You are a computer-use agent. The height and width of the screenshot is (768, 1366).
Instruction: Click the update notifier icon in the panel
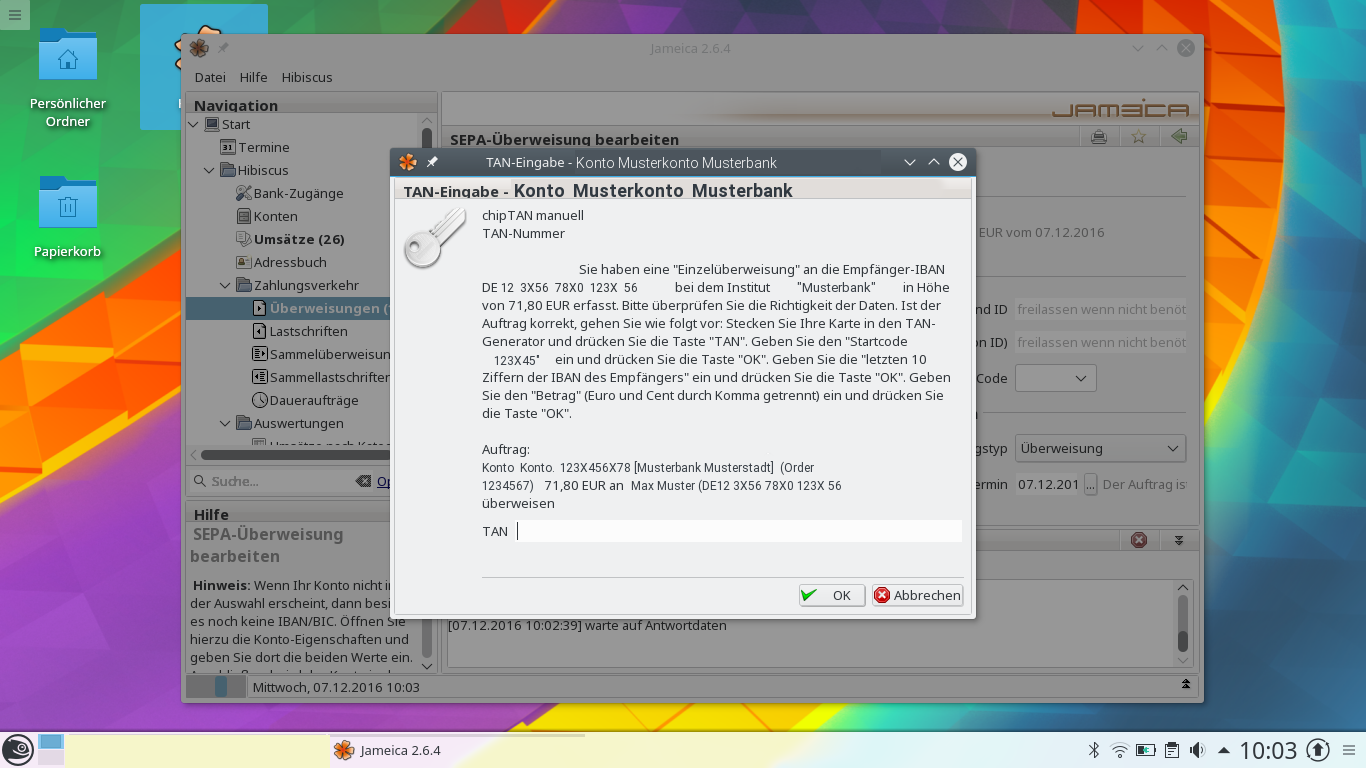(1318, 750)
